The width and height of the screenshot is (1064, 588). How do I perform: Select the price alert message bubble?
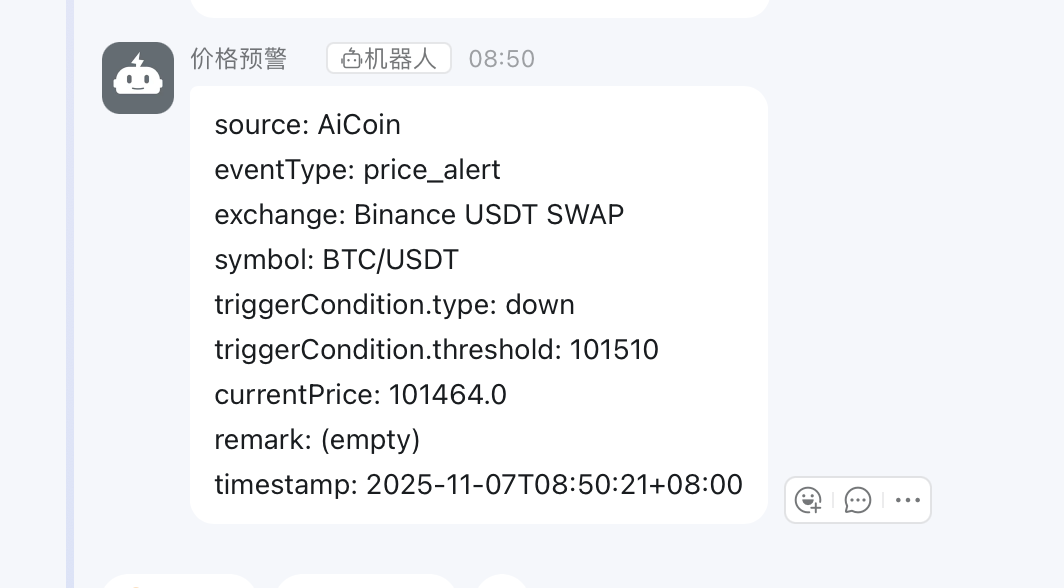click(x=478, y=305)
